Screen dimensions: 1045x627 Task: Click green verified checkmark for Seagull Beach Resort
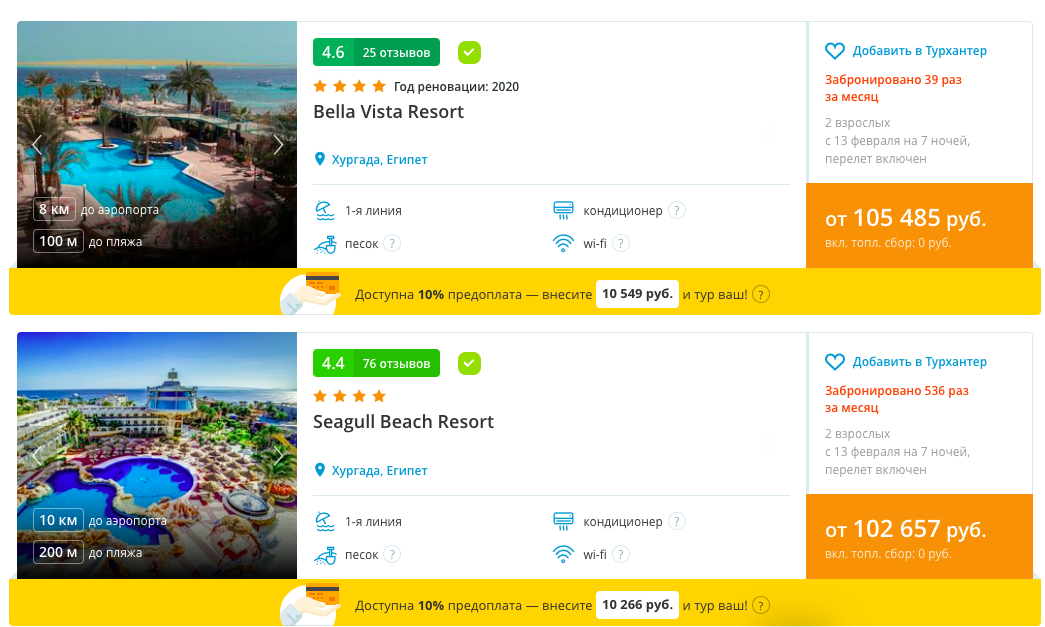[469, 363]
